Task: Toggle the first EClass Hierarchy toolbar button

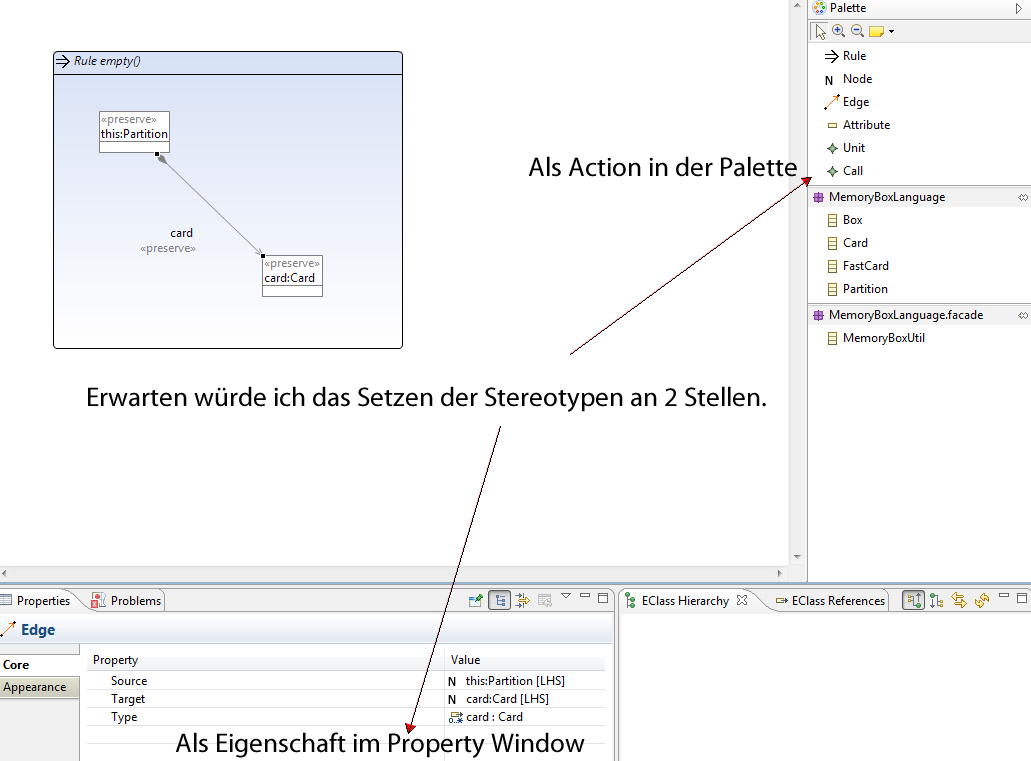Action: tap(913, 600)
